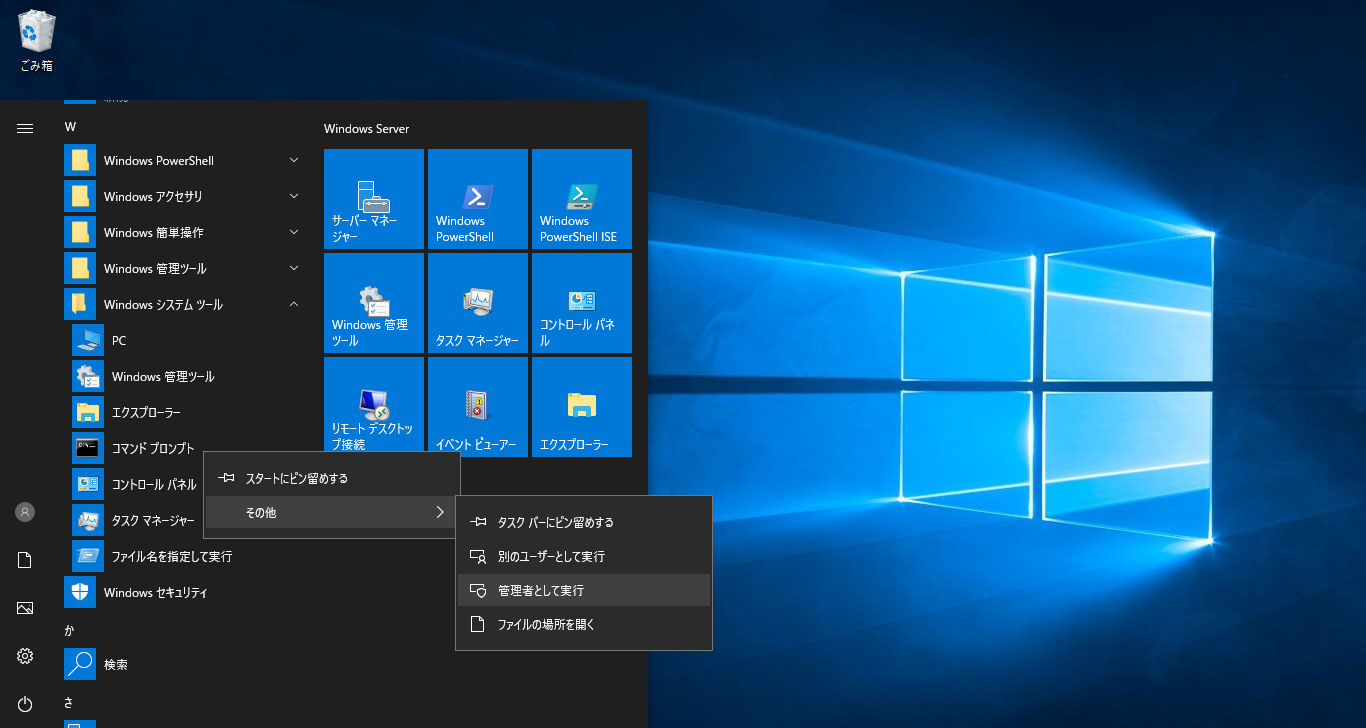Click 検索 text label in list
Image resolution: width=1366 pixels, height=728 pixels.
tap(116, 665)
